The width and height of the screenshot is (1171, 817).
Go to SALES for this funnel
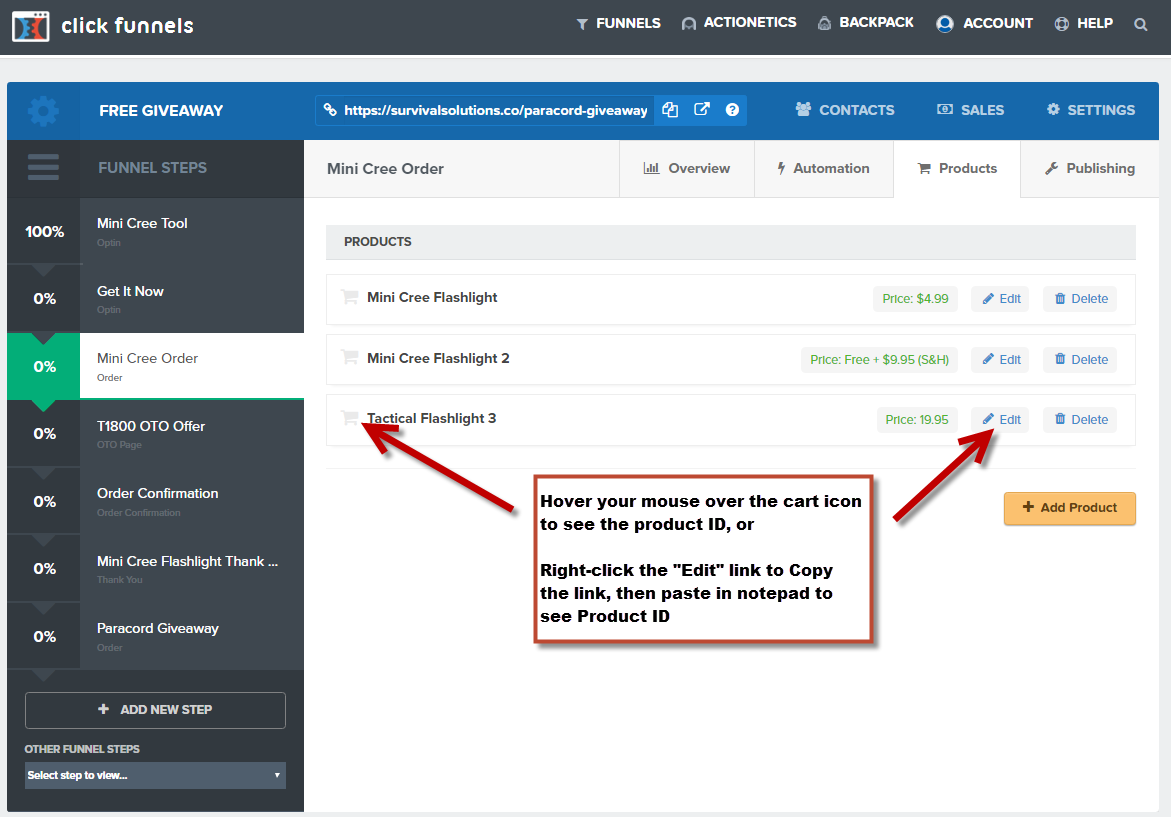point(970,110)
